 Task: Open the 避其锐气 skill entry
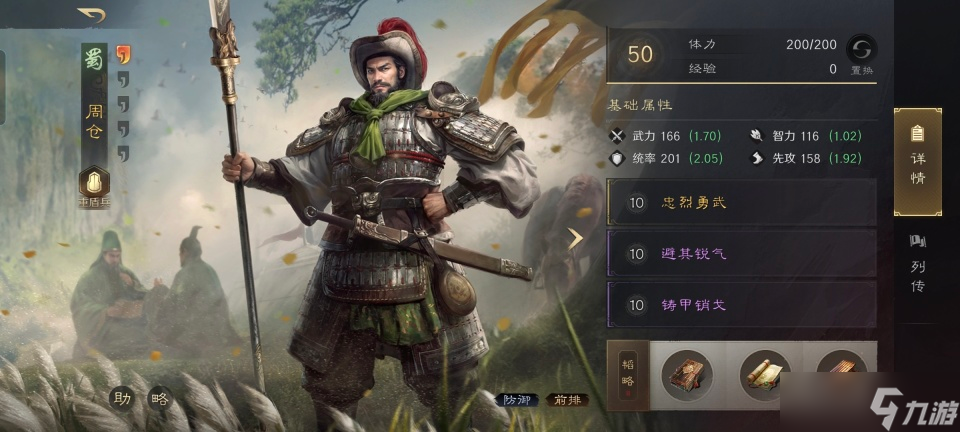click(741, 253)
